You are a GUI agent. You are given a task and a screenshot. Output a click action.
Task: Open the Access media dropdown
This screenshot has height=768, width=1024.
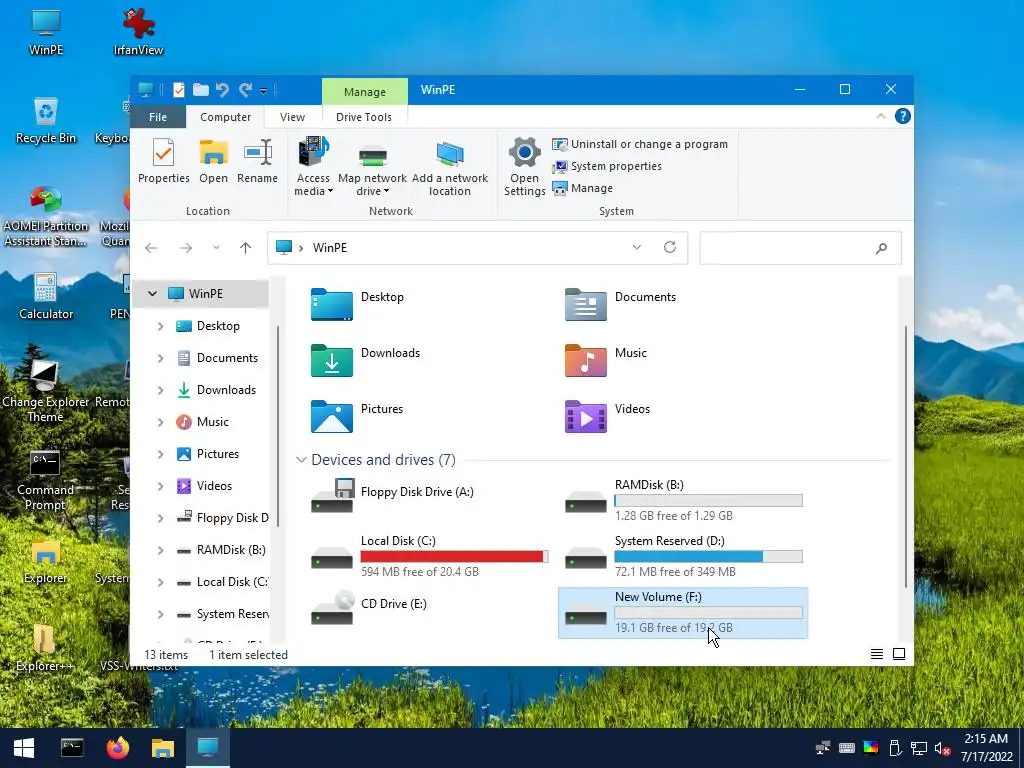pos(313,167)
